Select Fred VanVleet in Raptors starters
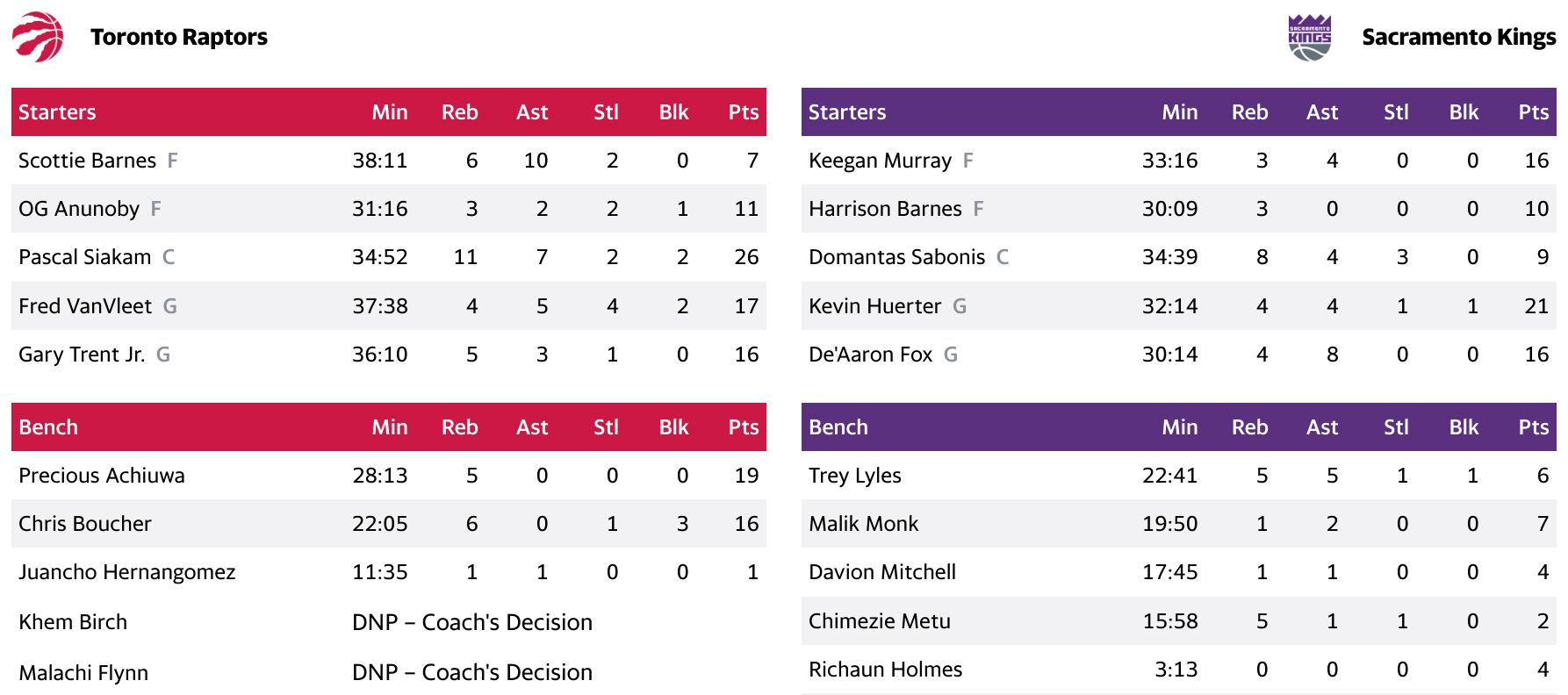 pyautogui.click(x=85, y=306)
